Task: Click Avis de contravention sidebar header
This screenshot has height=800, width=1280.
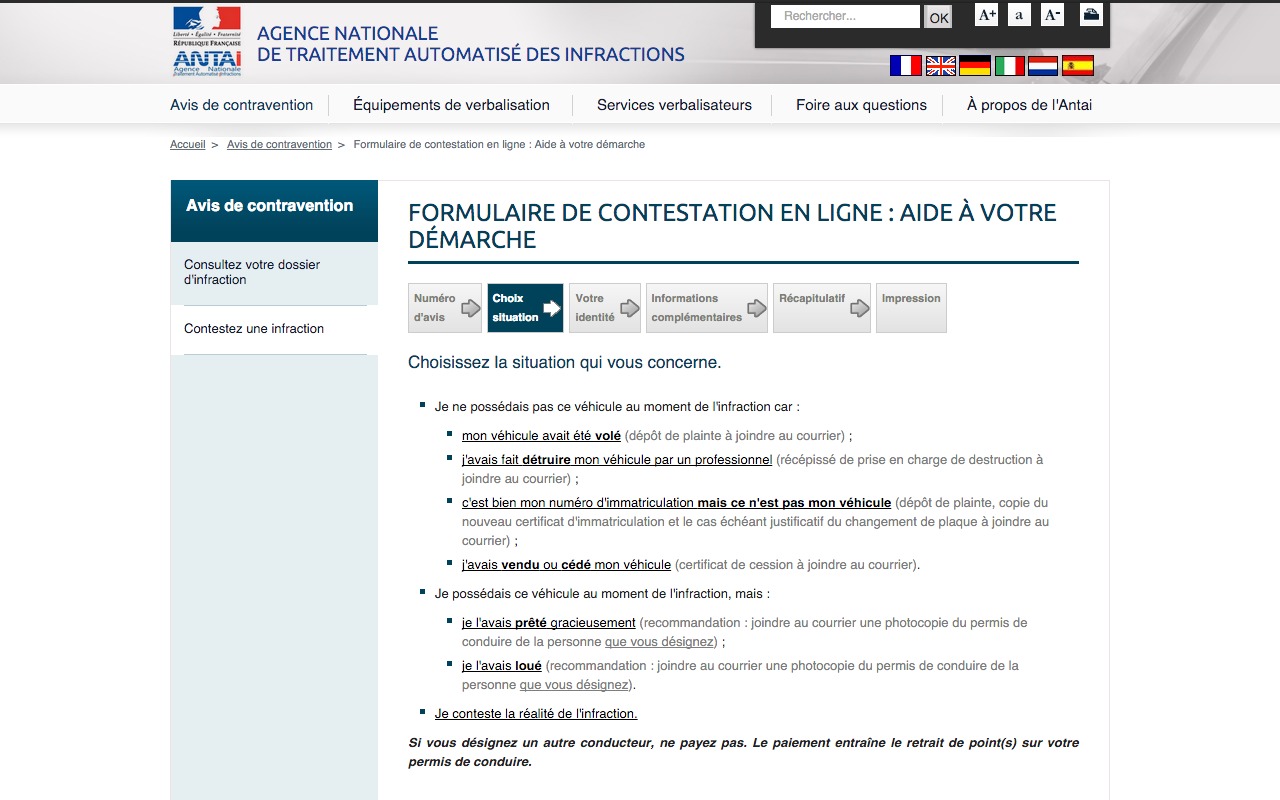Action: [274, 210]
